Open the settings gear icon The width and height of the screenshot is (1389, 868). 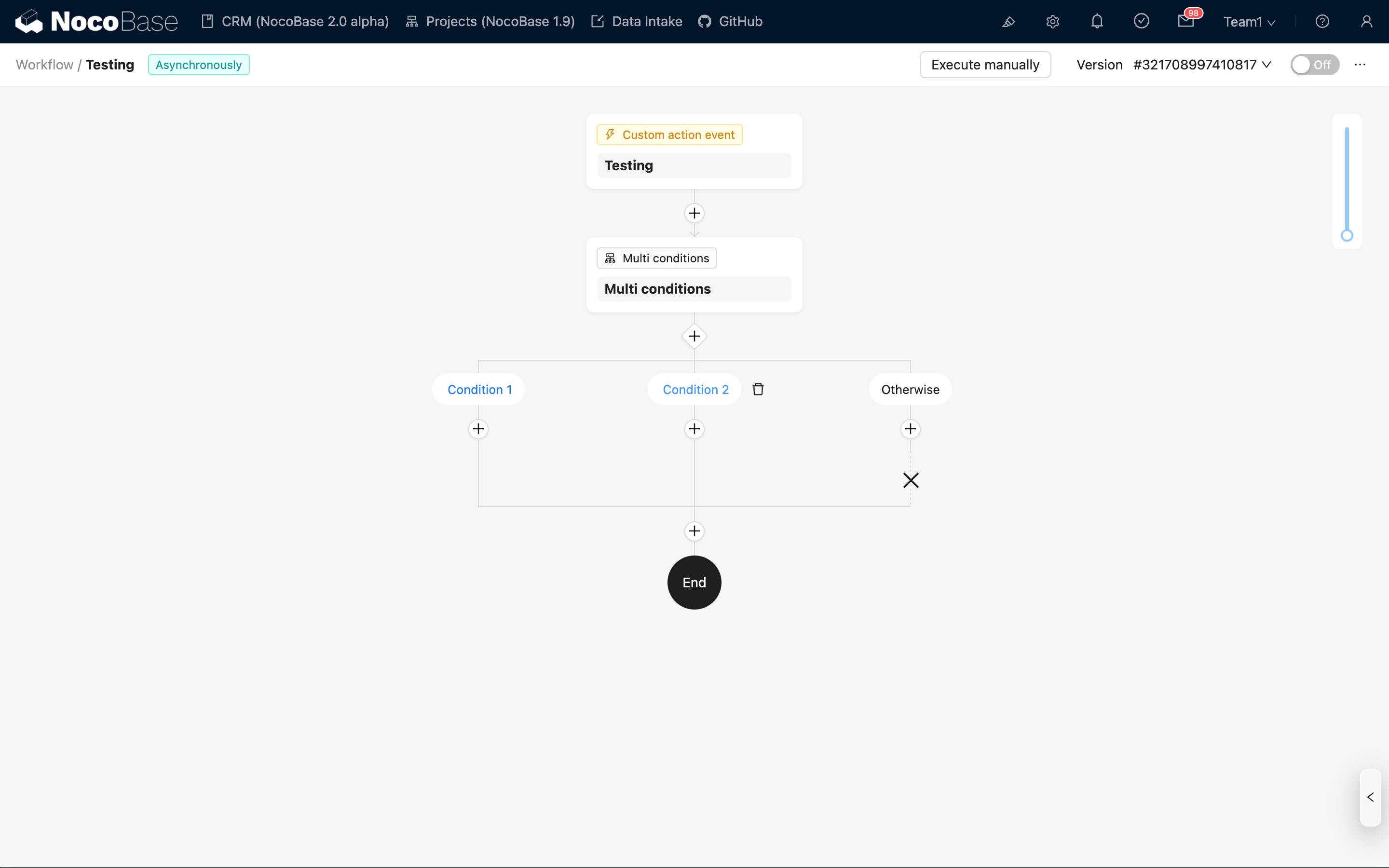point(1052,22)
